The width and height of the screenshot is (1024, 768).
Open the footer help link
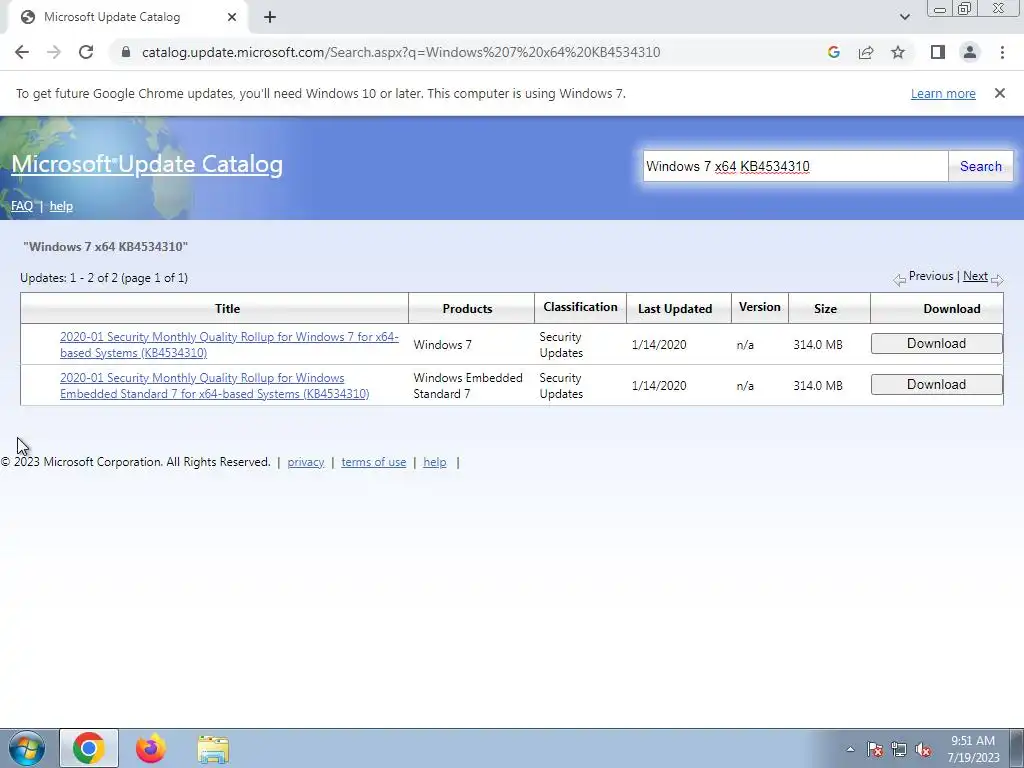434,462
